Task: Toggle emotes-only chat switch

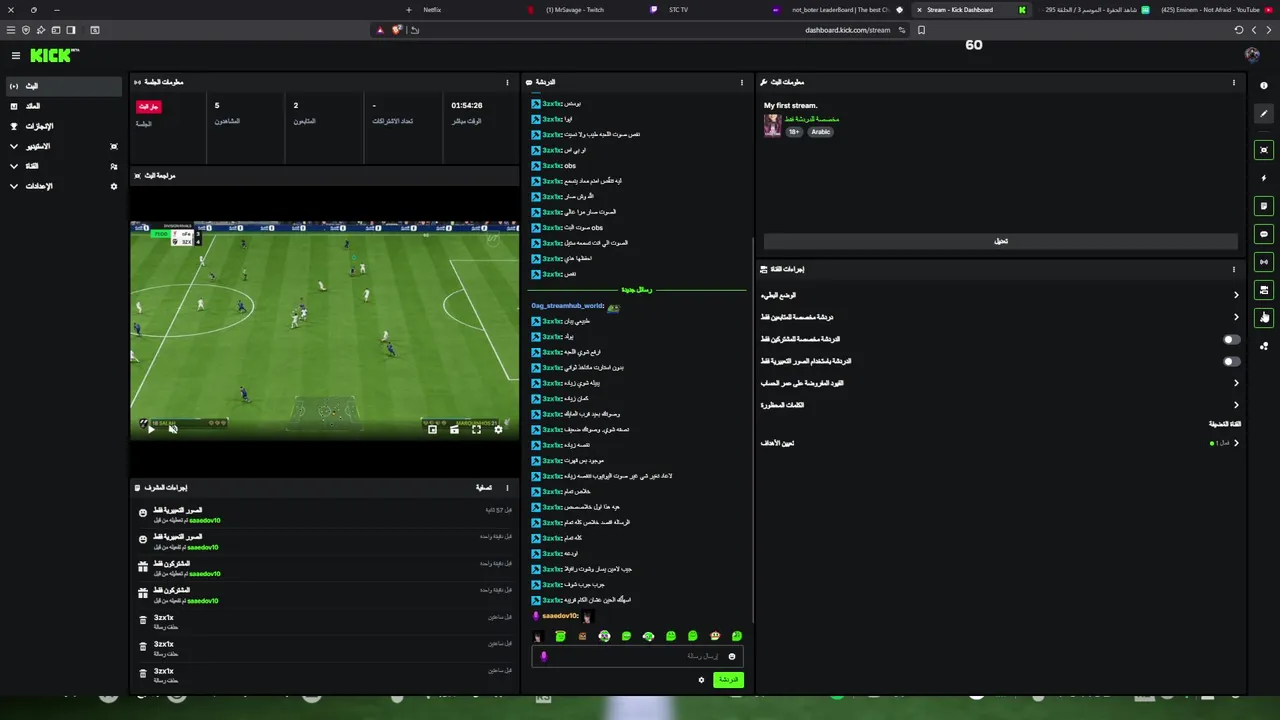Action: [x=1232, y=361]
